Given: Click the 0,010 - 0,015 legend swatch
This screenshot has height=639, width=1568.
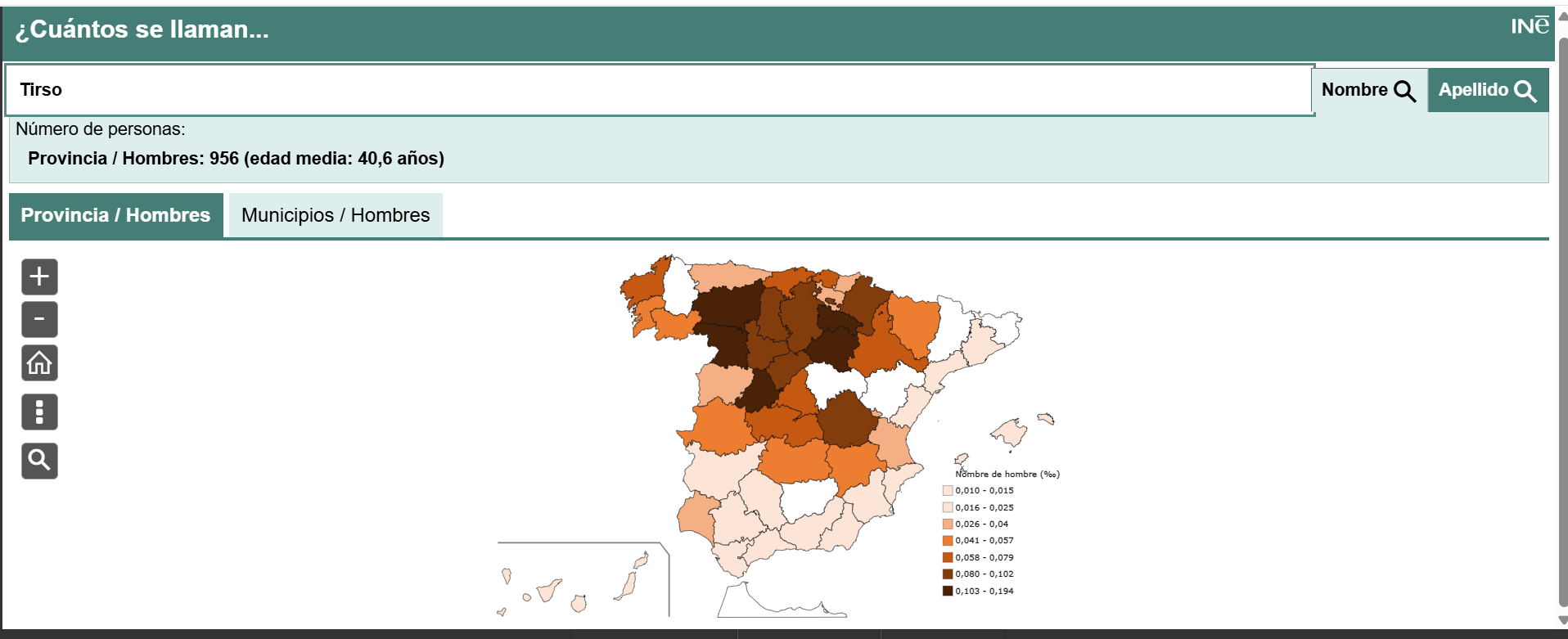Looking at the screenshot, I should tap(947, 491).
